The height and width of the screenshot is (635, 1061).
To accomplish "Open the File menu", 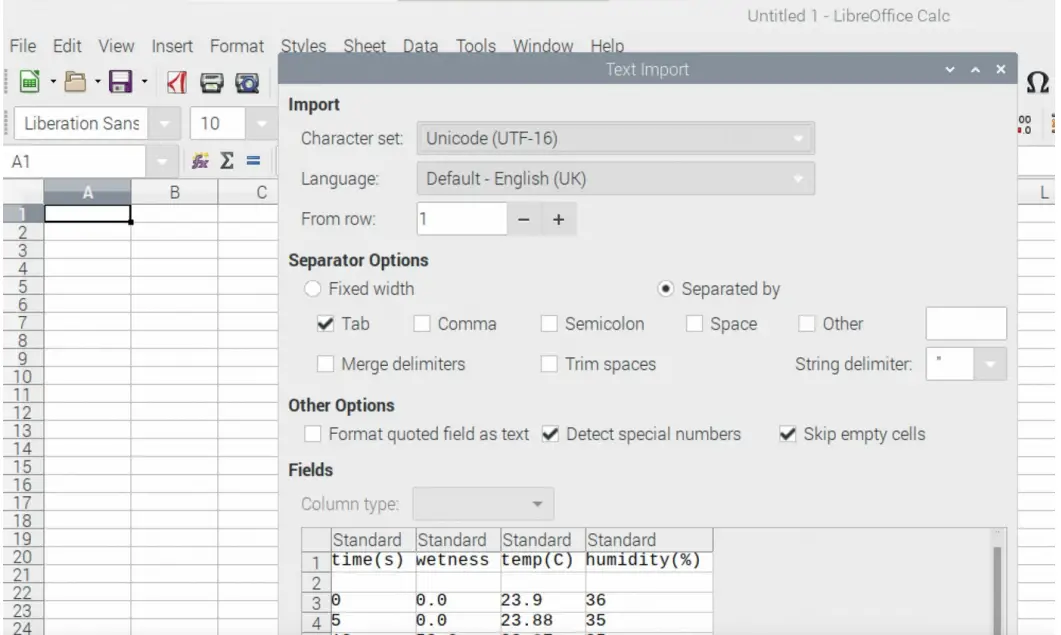I will 22,46.
